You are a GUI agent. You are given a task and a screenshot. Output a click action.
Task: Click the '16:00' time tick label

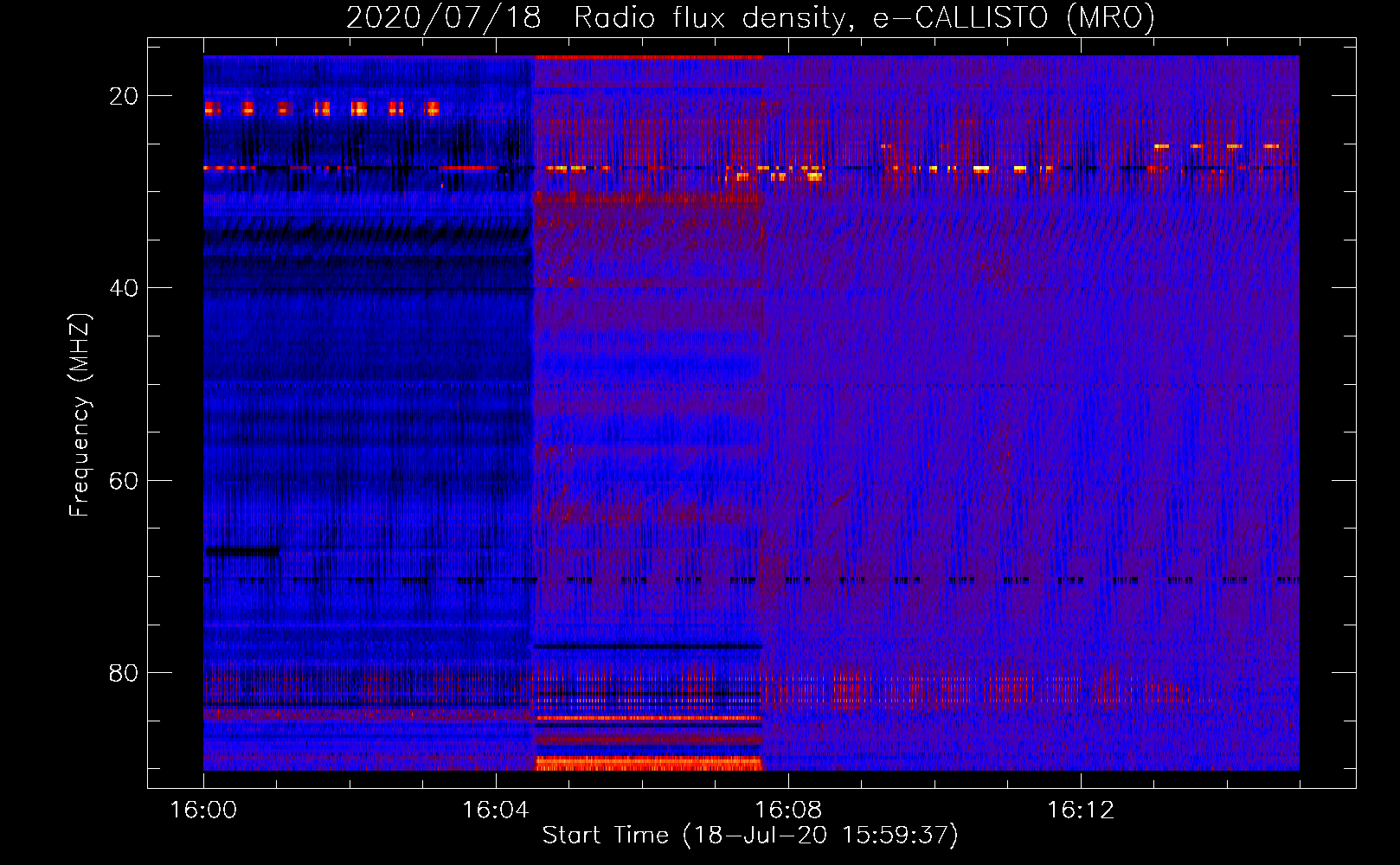point(203,810)
